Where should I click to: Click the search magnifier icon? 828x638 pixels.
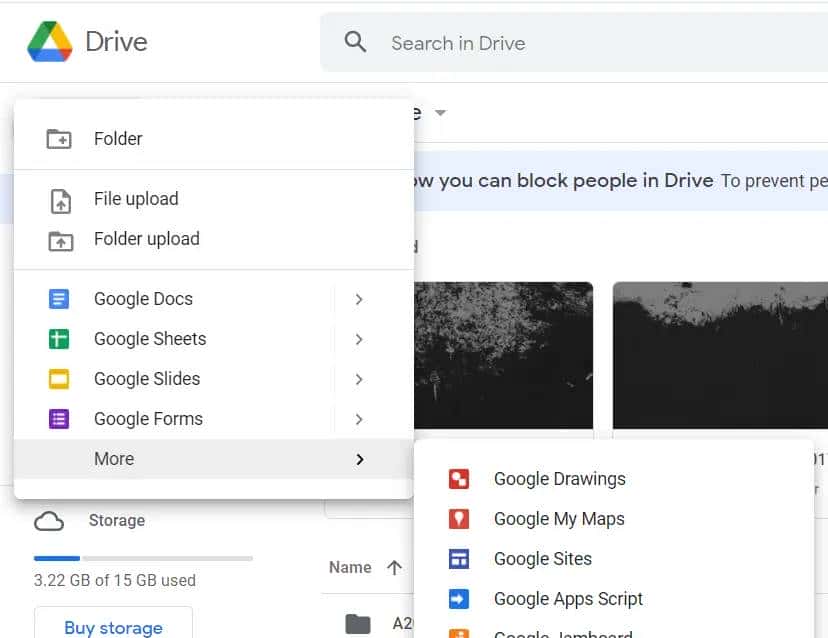[x=355, y=42]
